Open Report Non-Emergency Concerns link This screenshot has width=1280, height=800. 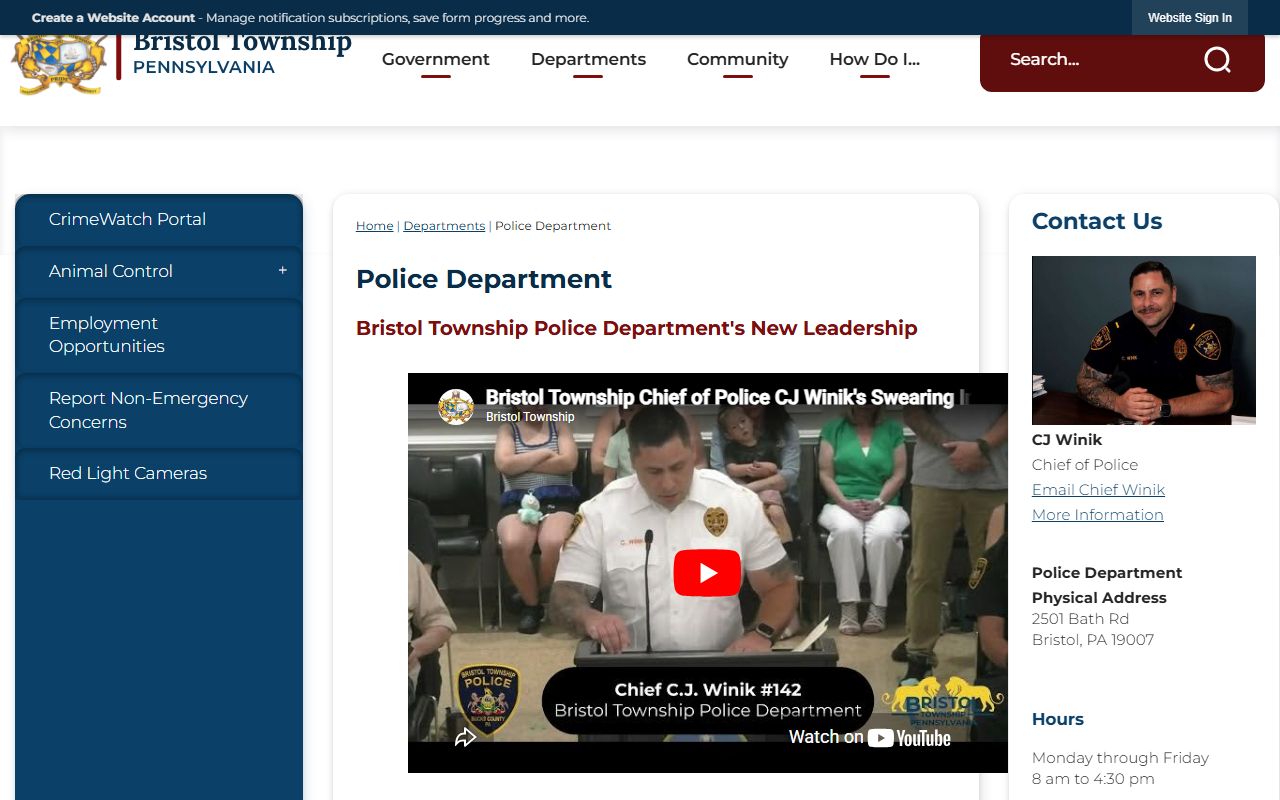[159, 410]
